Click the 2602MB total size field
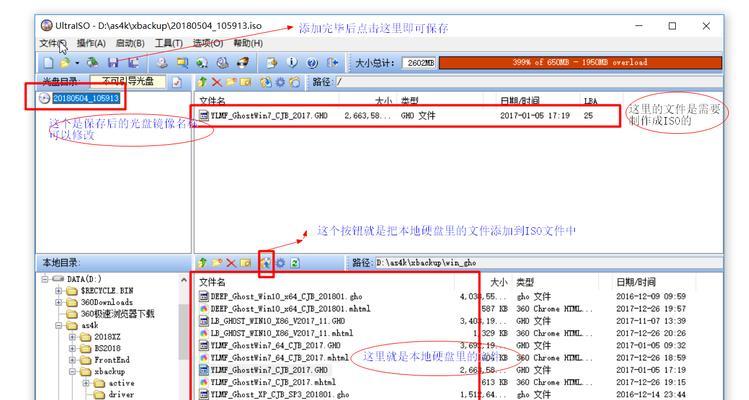749x400 pixels. click(419, 63)
